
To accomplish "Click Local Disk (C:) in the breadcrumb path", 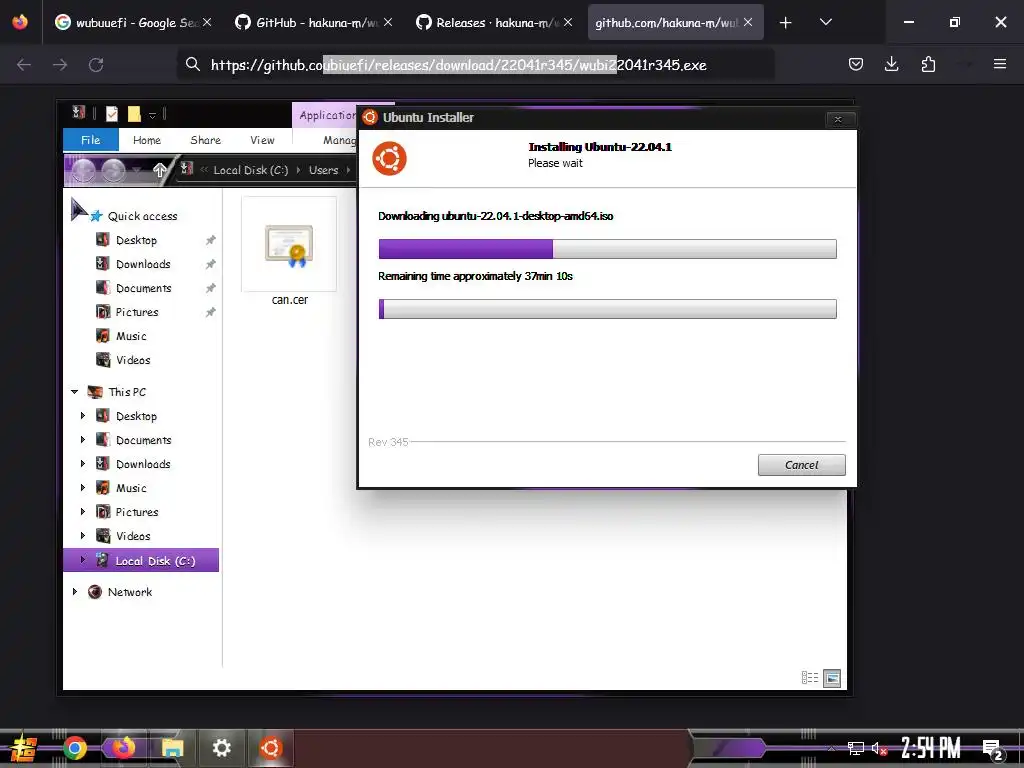I will click(251, 170).
